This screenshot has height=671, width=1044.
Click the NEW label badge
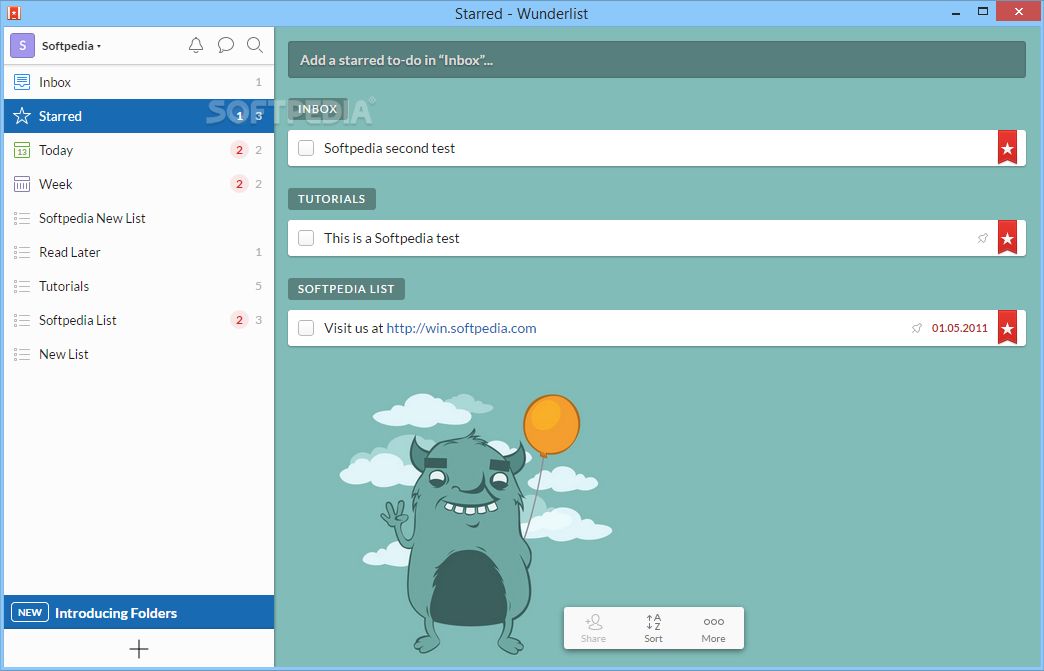coord(30,612)
